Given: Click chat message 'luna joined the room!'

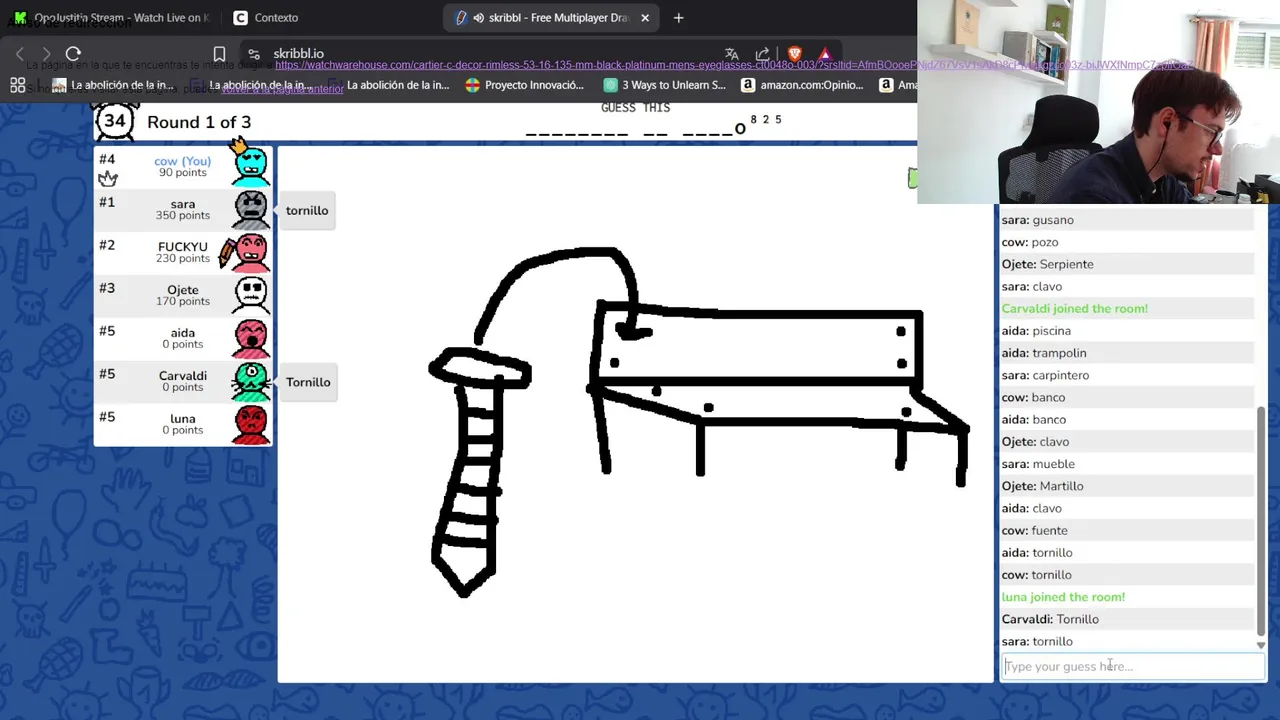Looking at the screenshot, I should coord(1063,597).
